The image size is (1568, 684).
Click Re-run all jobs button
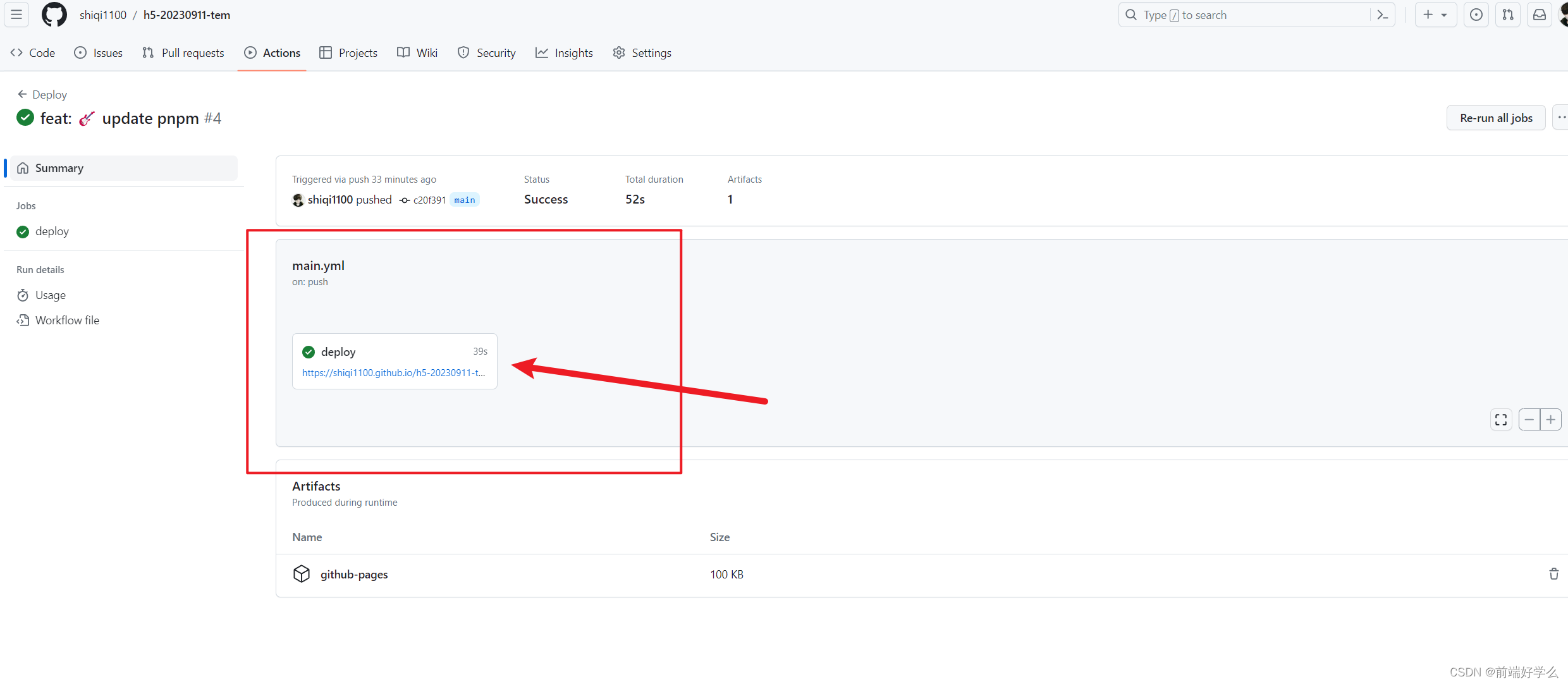pyautogui.click(x=1496, y=118)
